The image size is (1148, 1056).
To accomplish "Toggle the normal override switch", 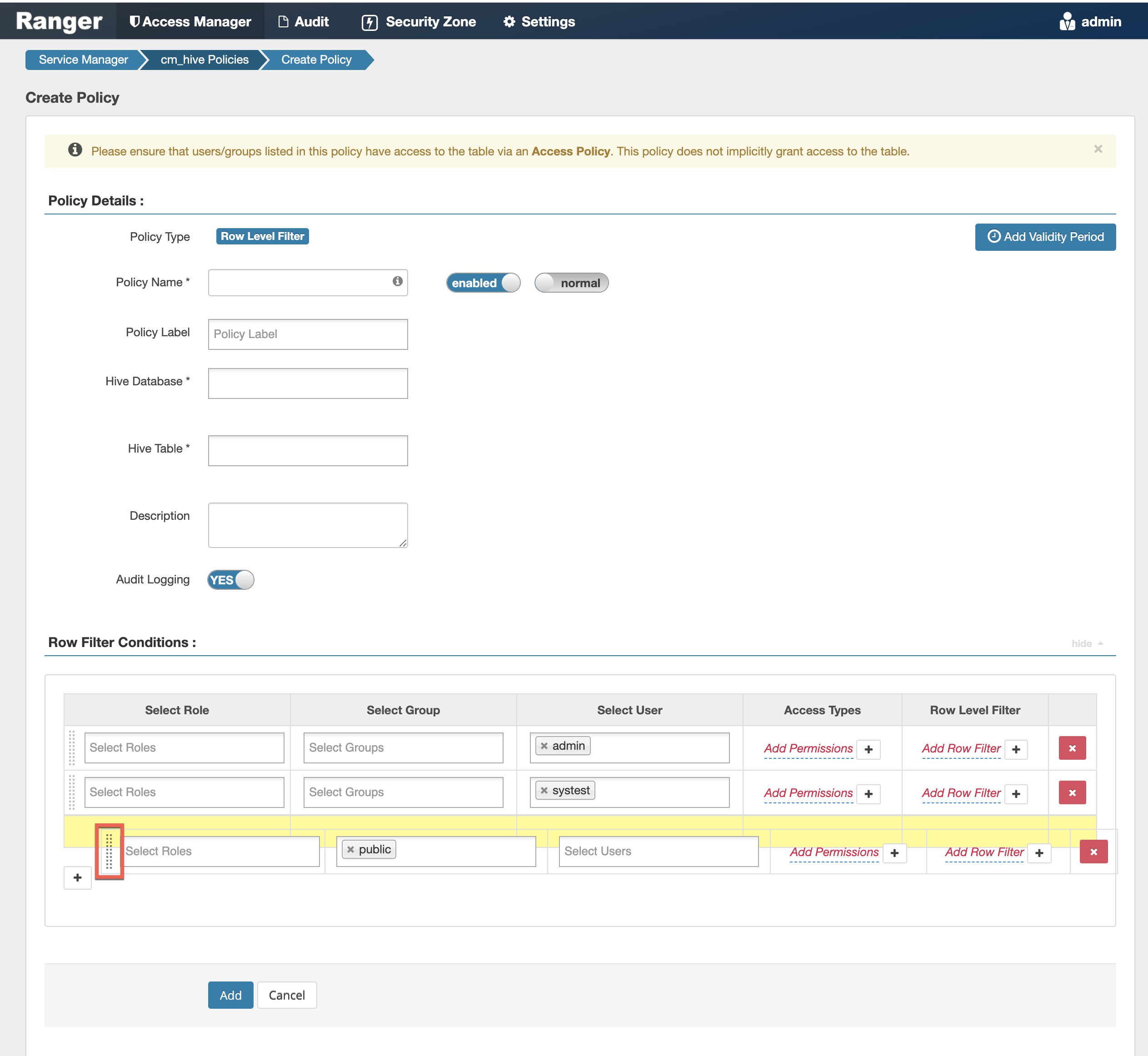I will click(571, 283).
